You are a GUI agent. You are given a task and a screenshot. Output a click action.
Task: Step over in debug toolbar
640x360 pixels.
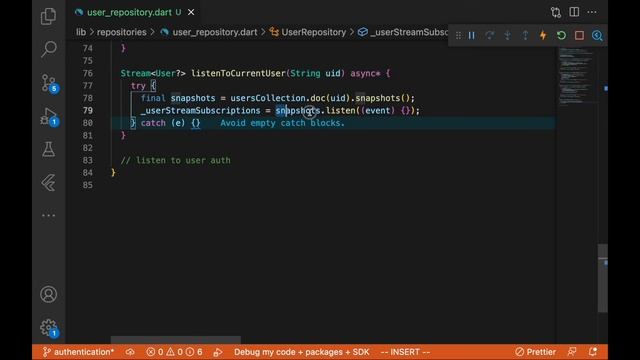[489, 36]
